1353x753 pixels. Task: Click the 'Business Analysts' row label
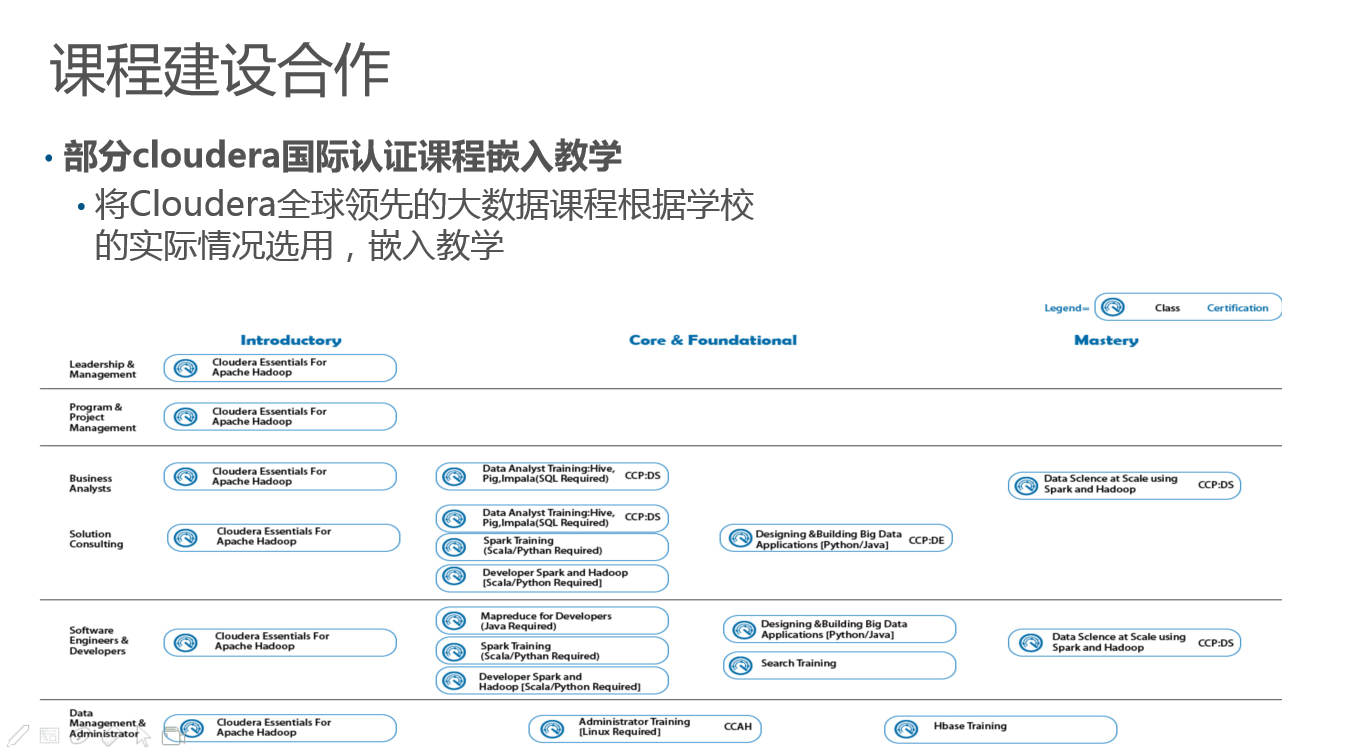coord(90,483)
